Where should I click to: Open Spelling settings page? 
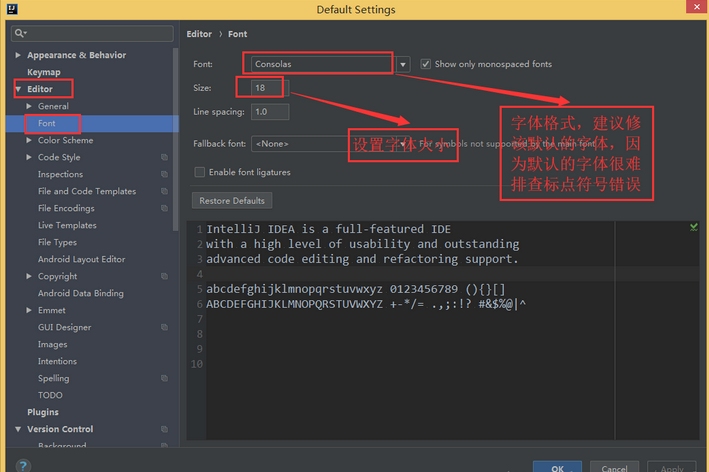54,378
